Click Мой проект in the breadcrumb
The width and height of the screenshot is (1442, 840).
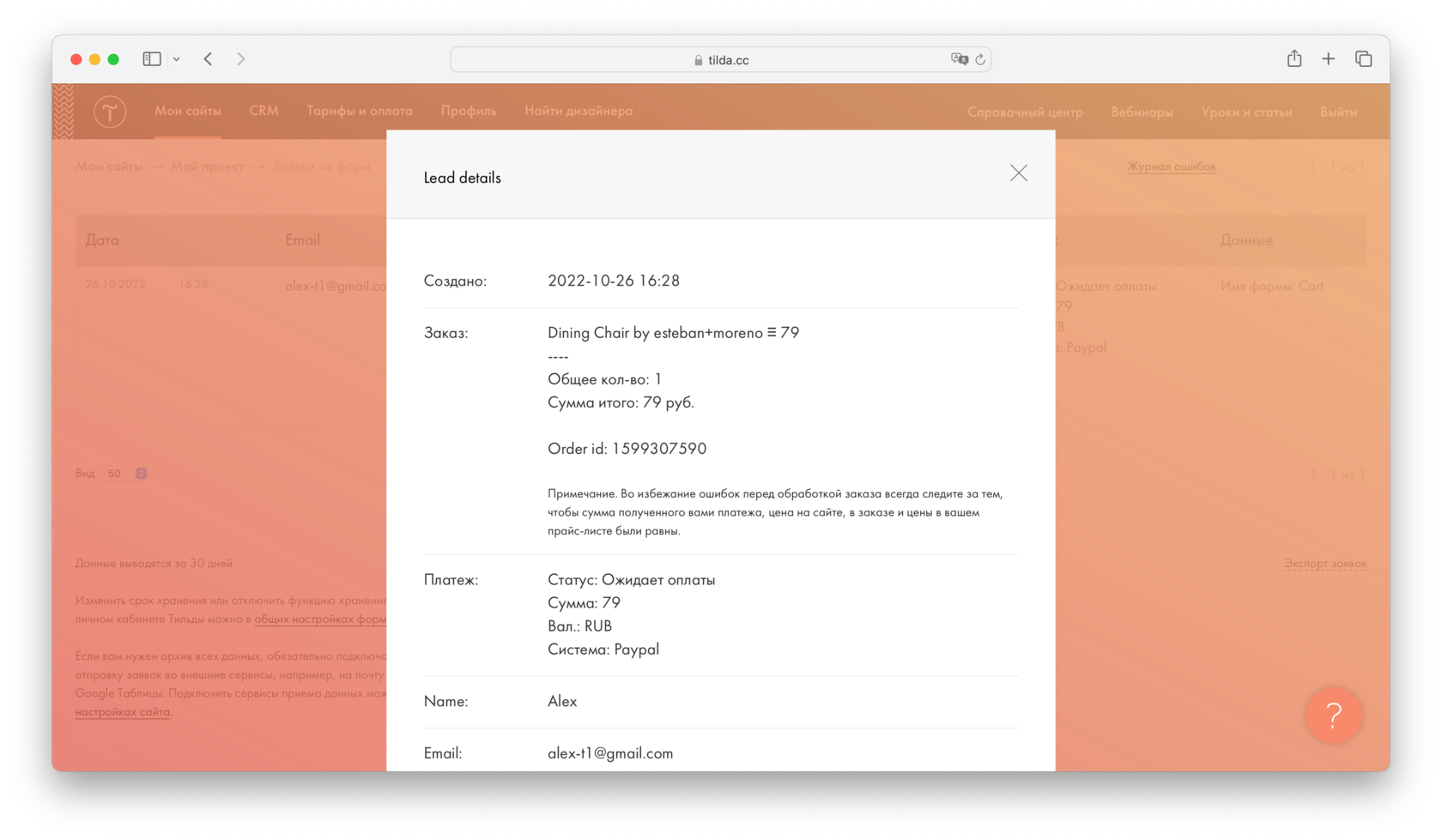coord(207,166)
